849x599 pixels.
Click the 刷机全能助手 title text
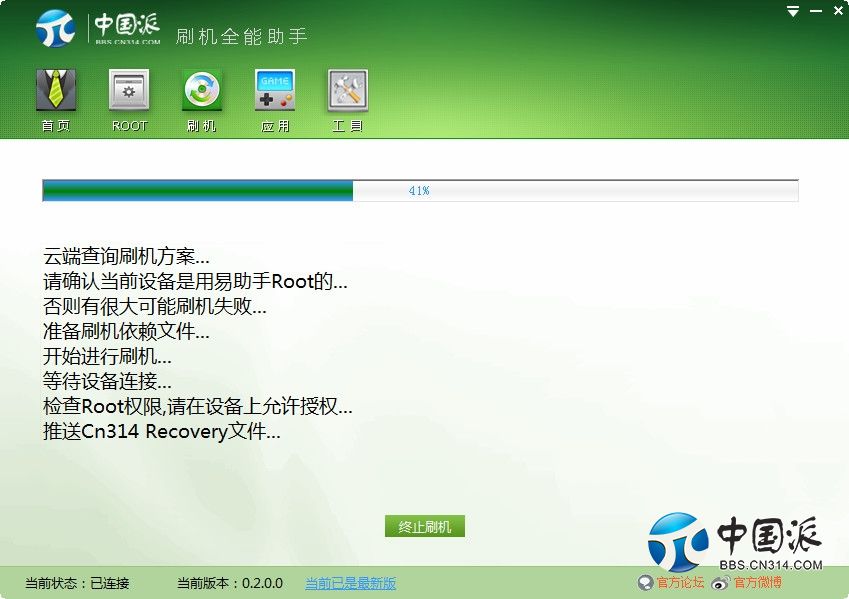(241, 36)
